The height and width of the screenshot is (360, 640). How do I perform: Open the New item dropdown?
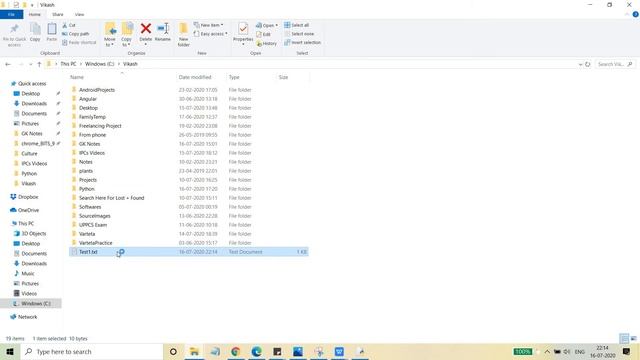coord(209,25)
